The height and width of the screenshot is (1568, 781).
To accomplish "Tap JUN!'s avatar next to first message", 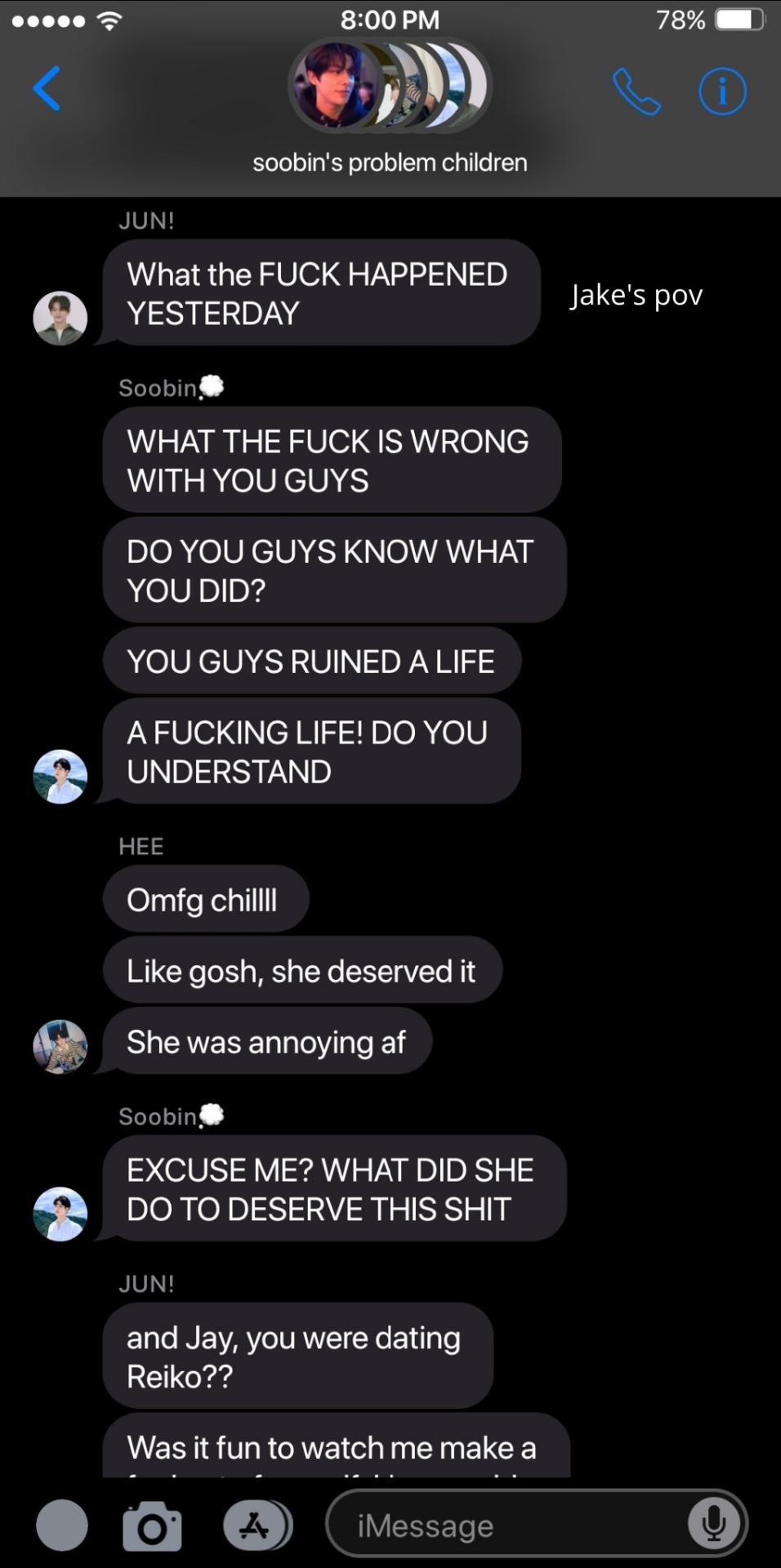I will point(60,318).
